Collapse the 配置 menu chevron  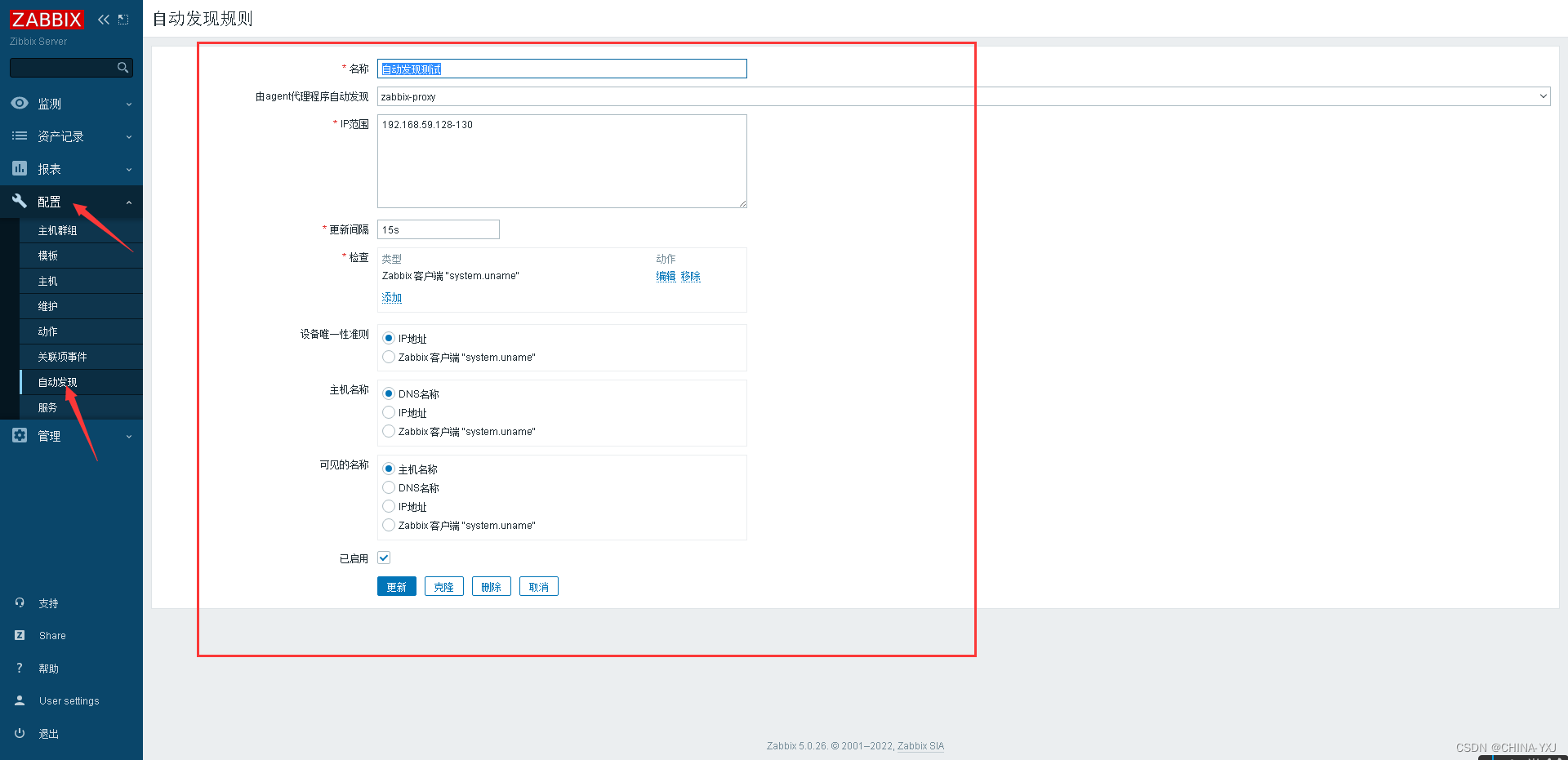click(x=129, y=202)
